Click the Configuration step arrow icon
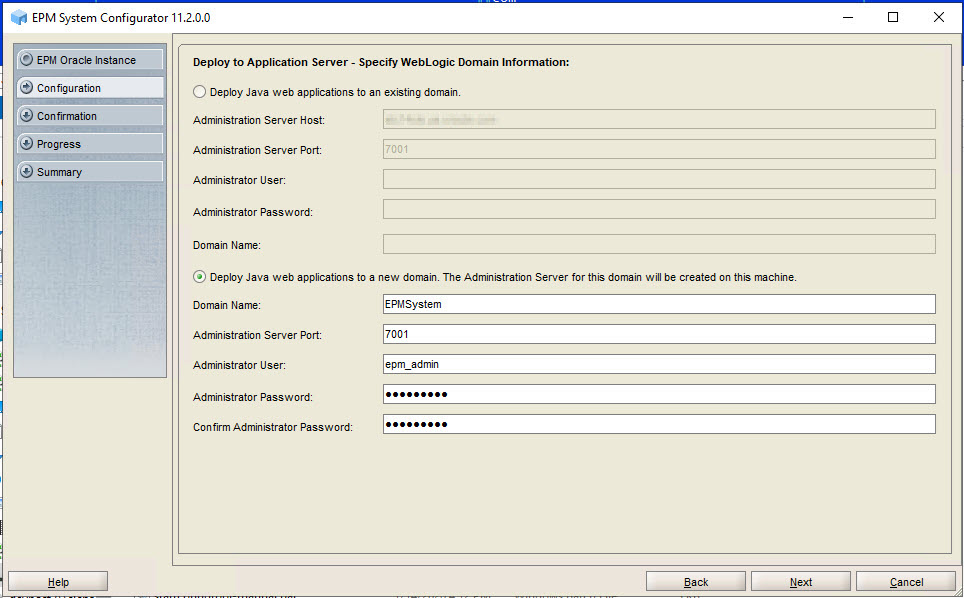964x598 pixels. click(x=26, y=87)
